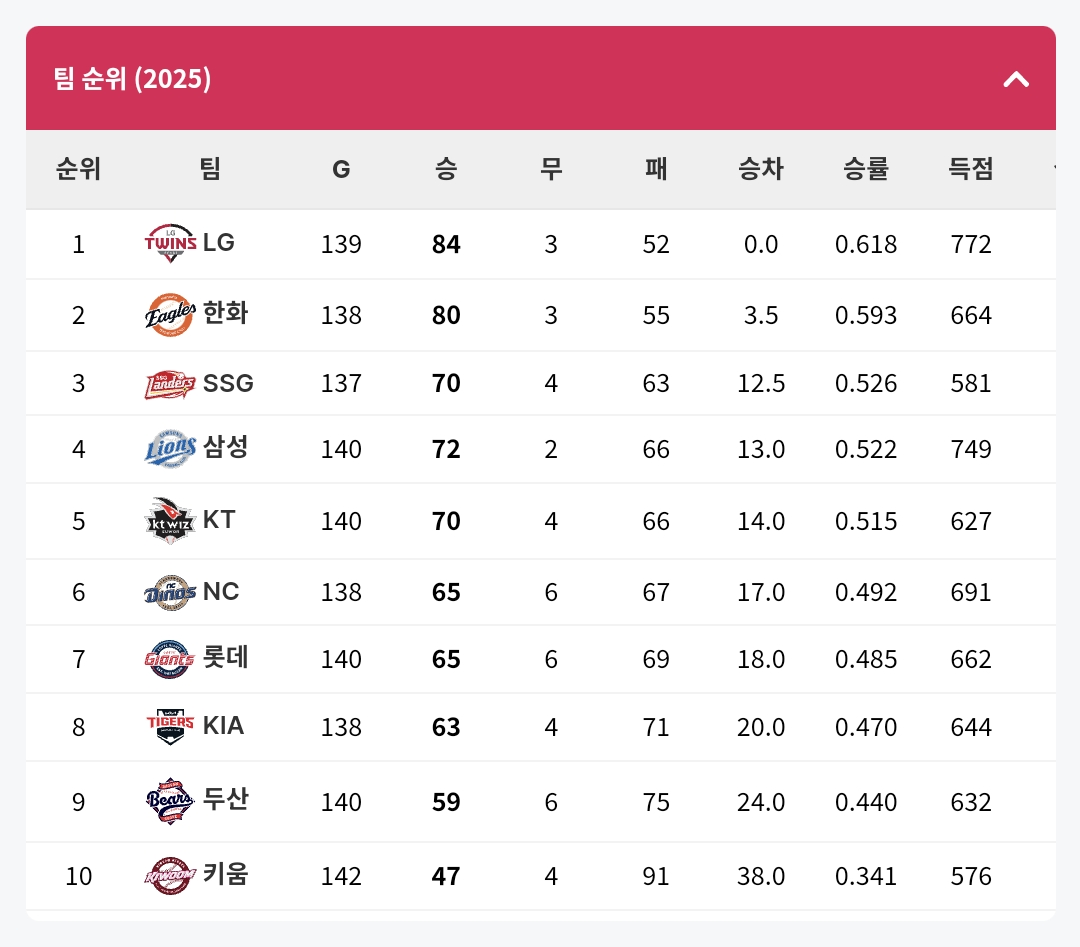Sort table by 승률 column header
Viewport: 1080px width, 947px height.
(866, 169)
